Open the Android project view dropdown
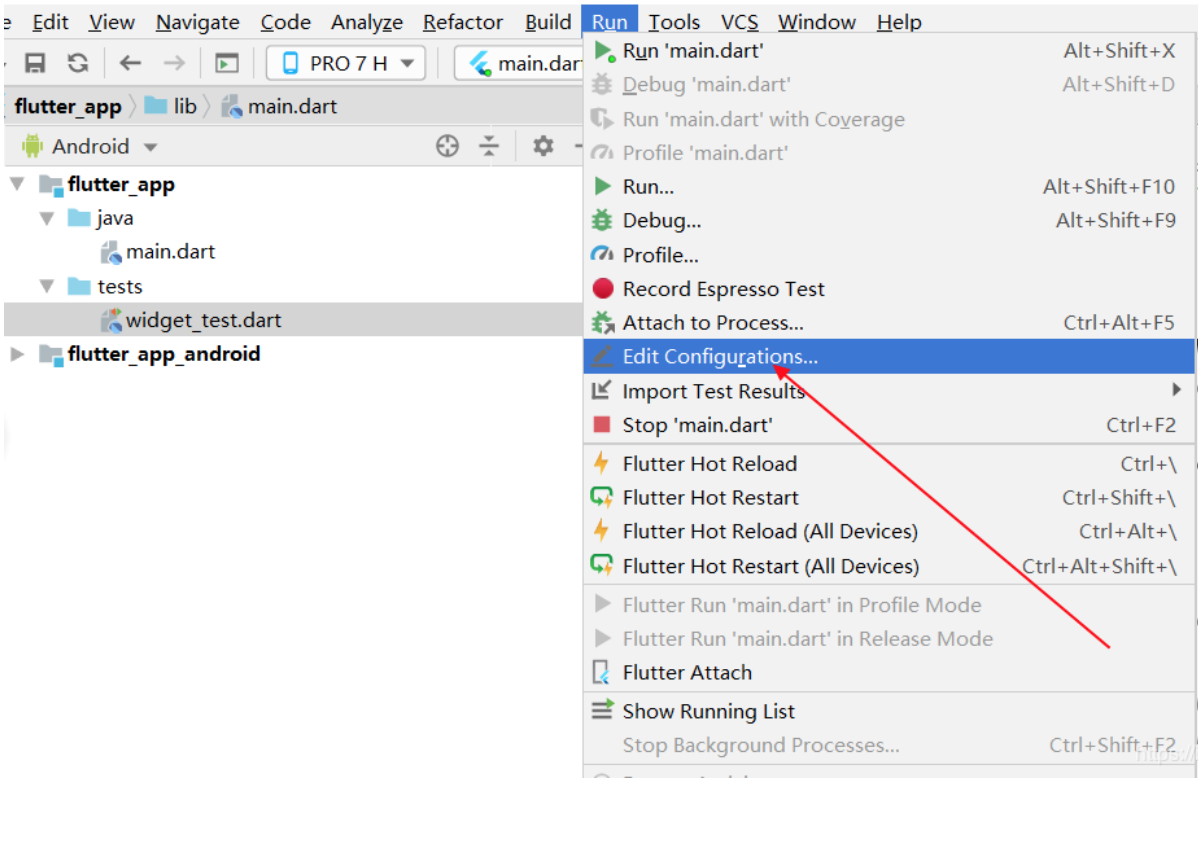Image resolution: width=1198 pixels, height=868 pixels. [90, 146]
